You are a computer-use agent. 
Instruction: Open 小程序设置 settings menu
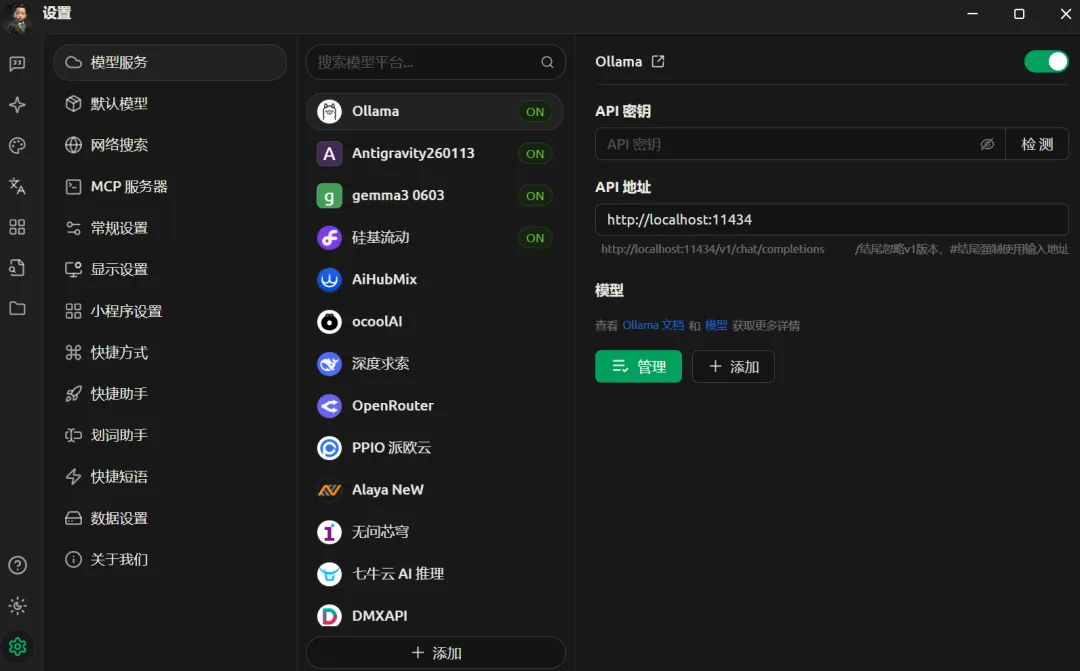(170, 311)
